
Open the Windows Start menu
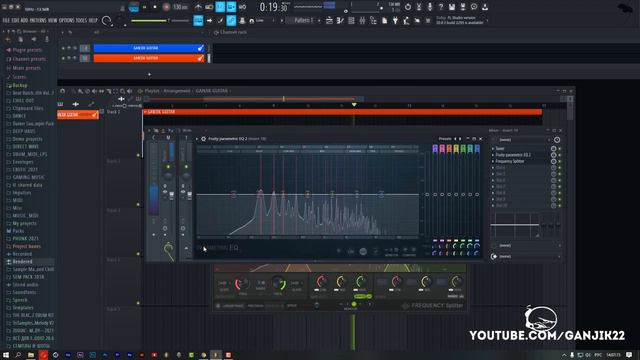[6, 355]
